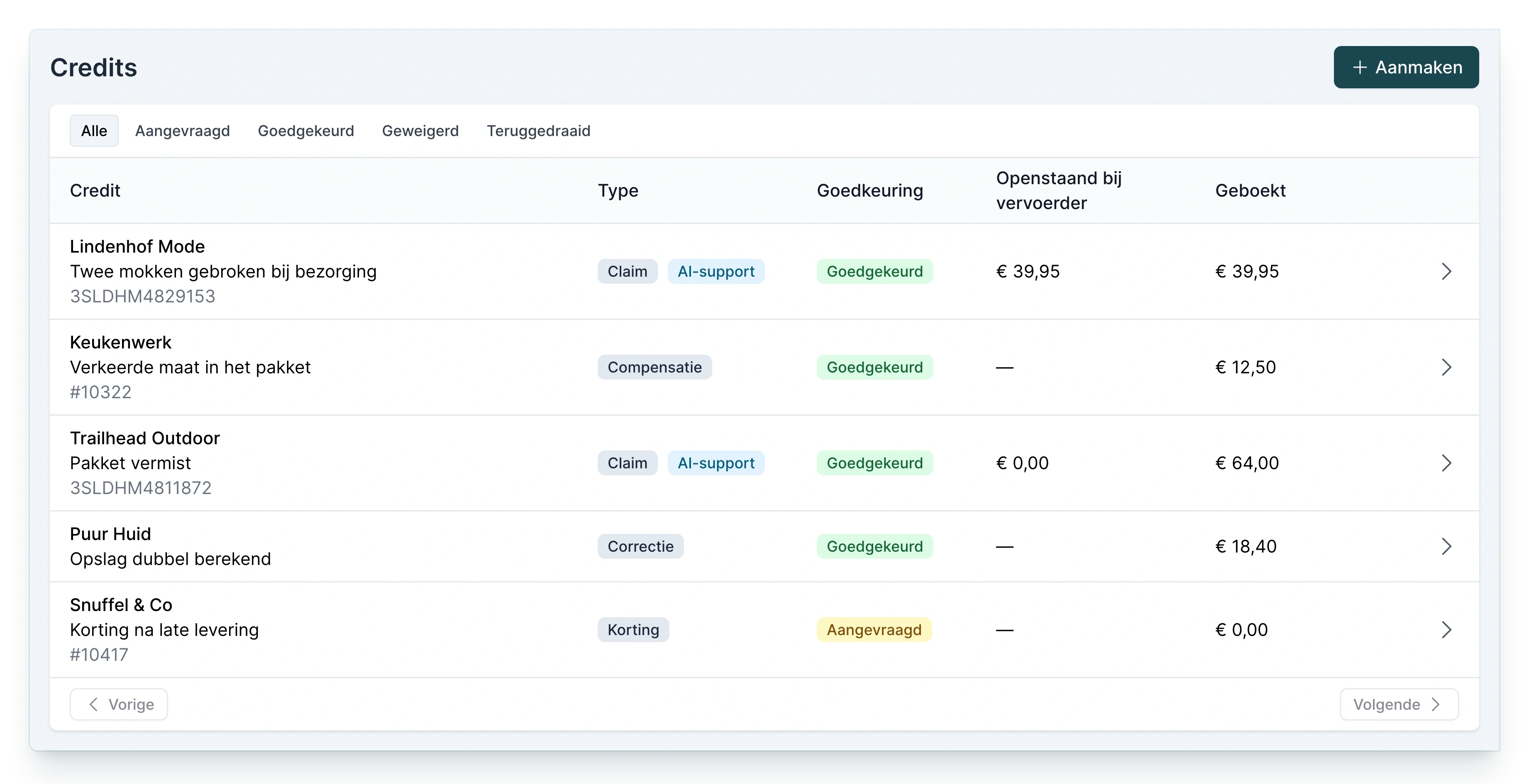
Task: Click the Geboekt amount € 12,50
Action: coord(1245,367)
